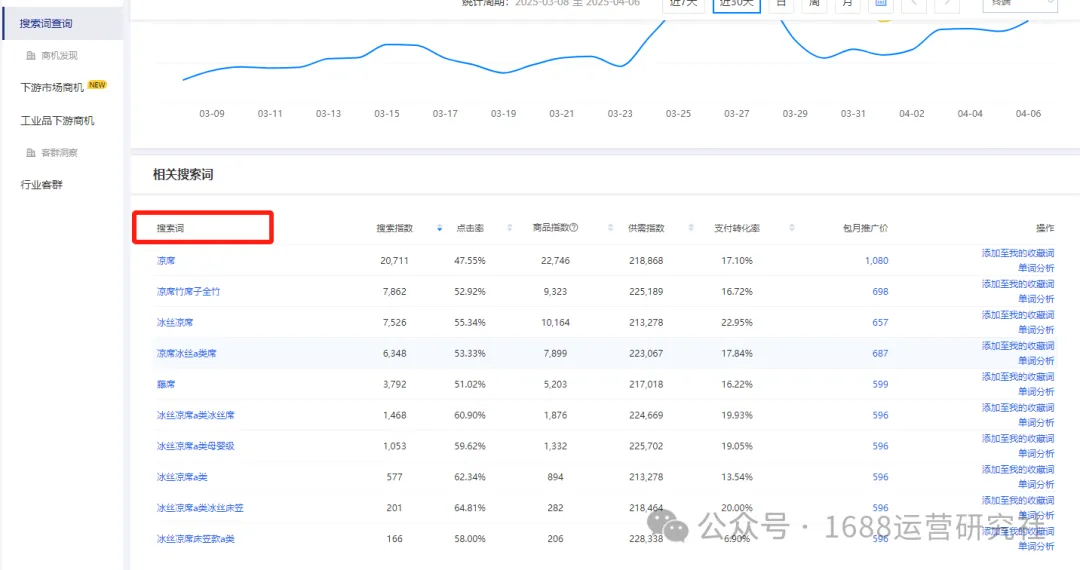Add 冰丝凉席a类冰丝席 to my favorite keywords

(1018, 408)
